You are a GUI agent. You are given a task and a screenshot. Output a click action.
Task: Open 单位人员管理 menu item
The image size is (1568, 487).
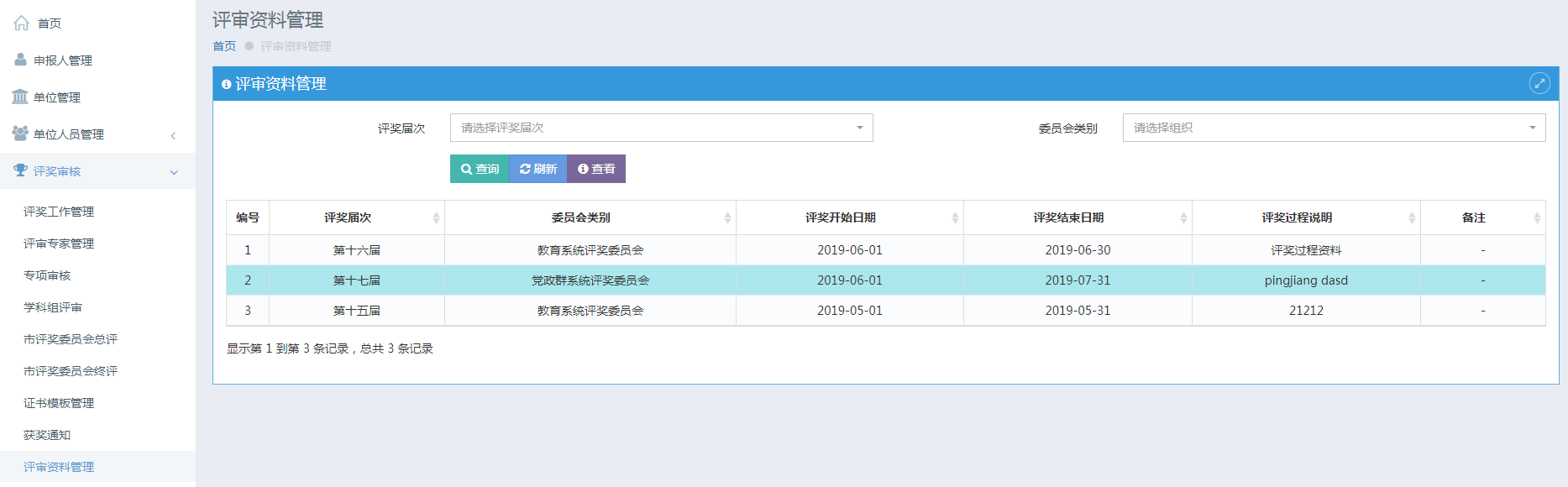point(69,134)
